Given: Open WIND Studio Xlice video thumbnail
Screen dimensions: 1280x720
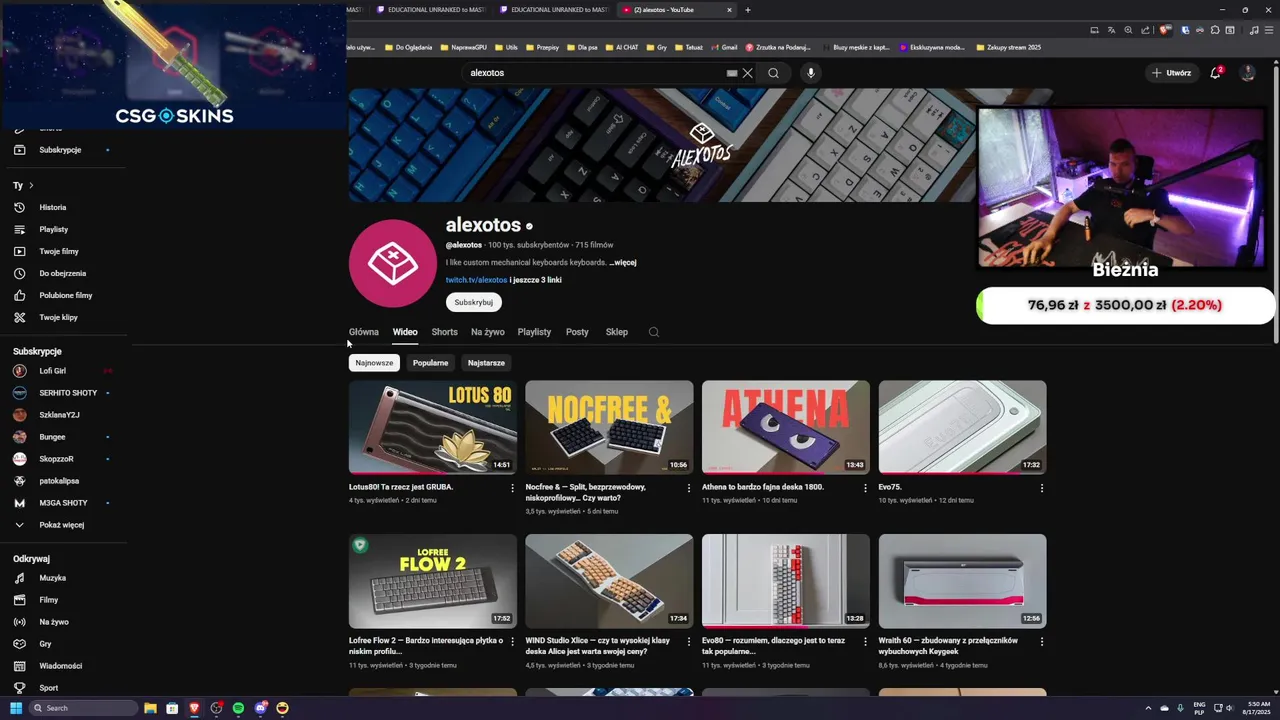Looking at the screenshot, I should click(x=609, y=581).
